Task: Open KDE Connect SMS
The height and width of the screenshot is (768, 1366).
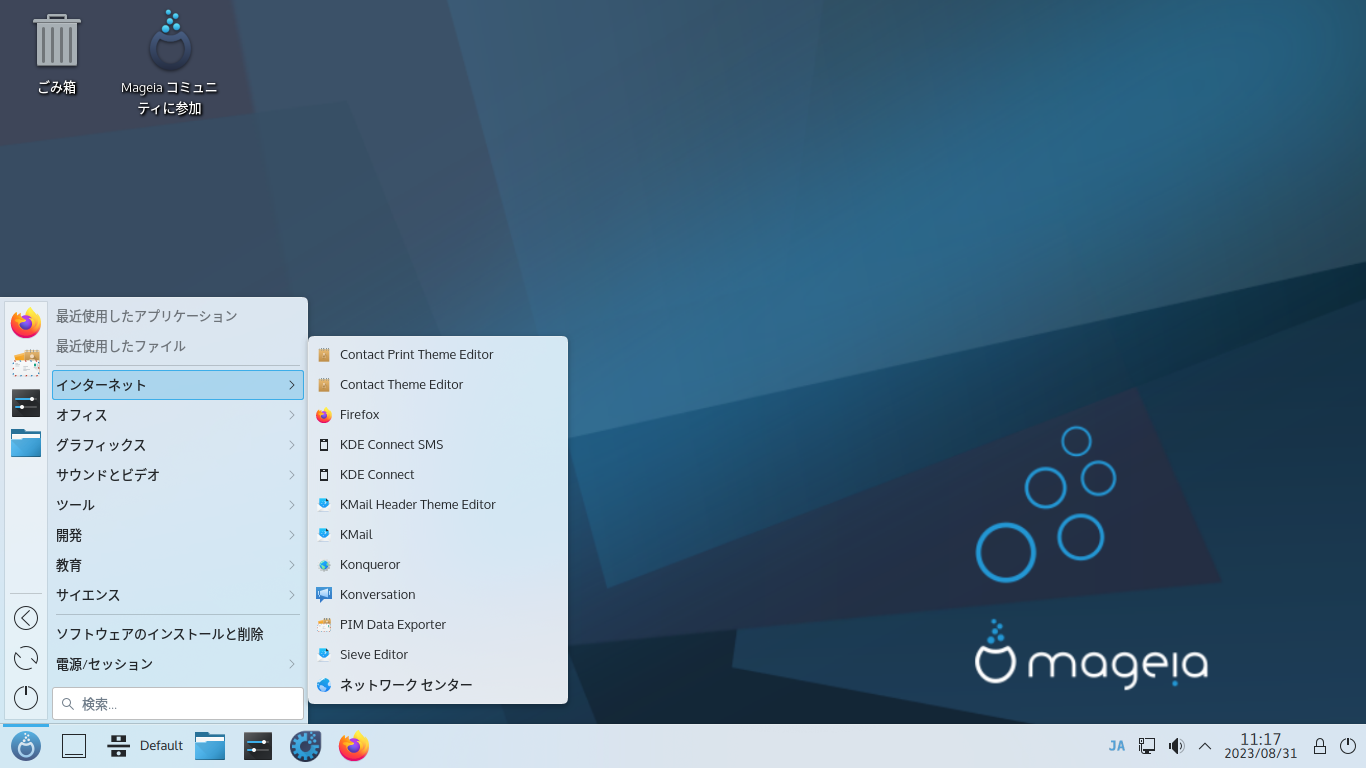Action: 438,444
